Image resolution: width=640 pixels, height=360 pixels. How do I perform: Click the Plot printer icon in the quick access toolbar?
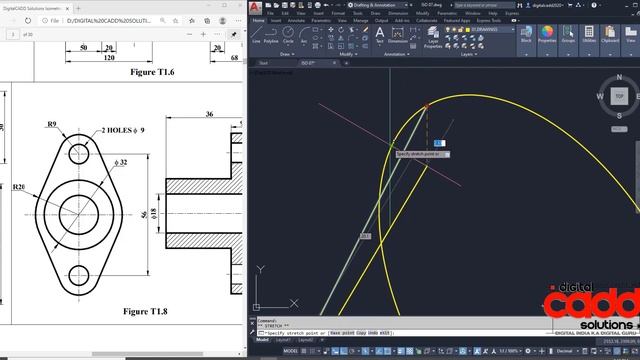[x=318, y=5]
